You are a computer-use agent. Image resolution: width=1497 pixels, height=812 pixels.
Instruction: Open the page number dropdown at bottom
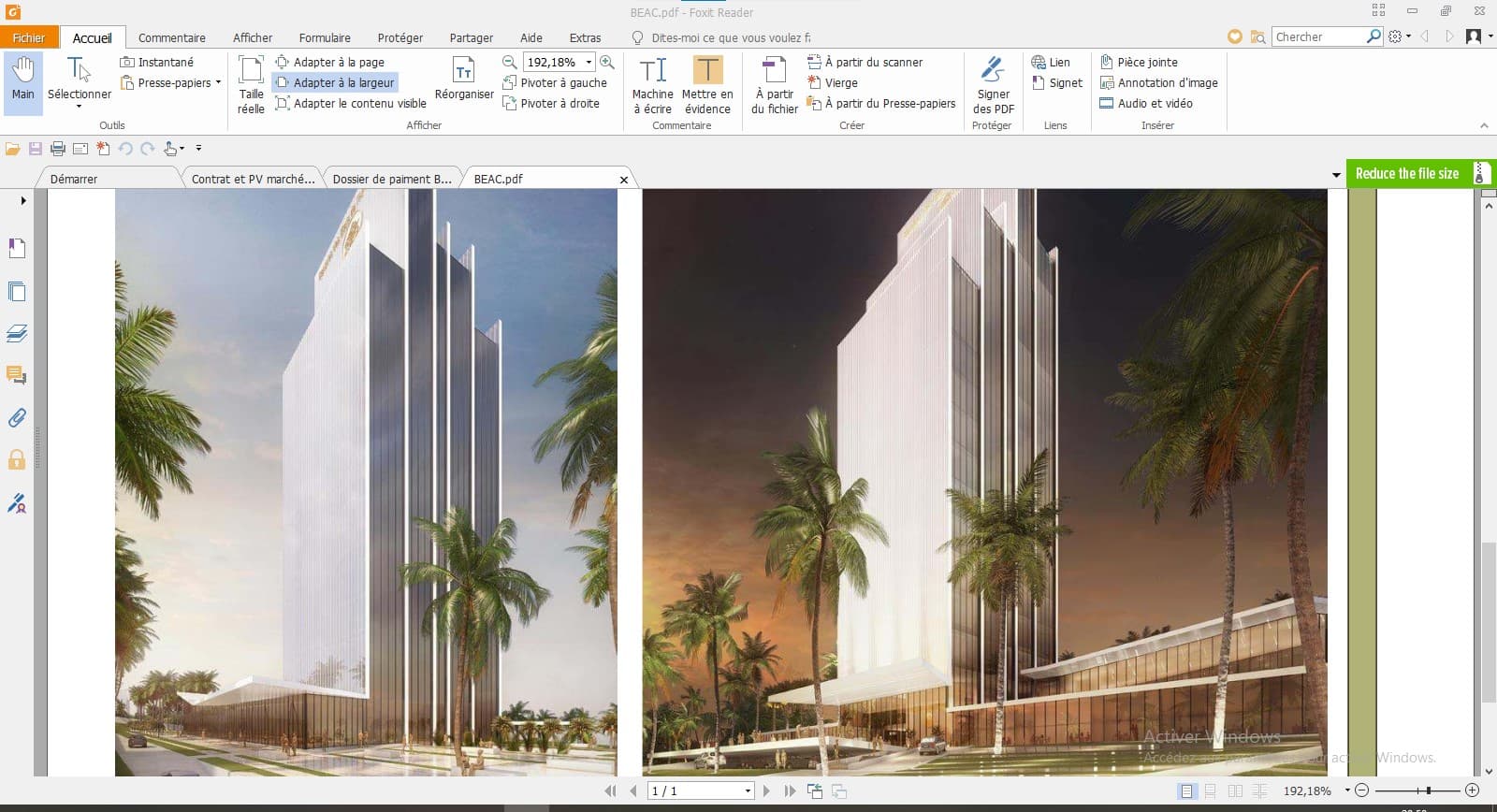748,791
